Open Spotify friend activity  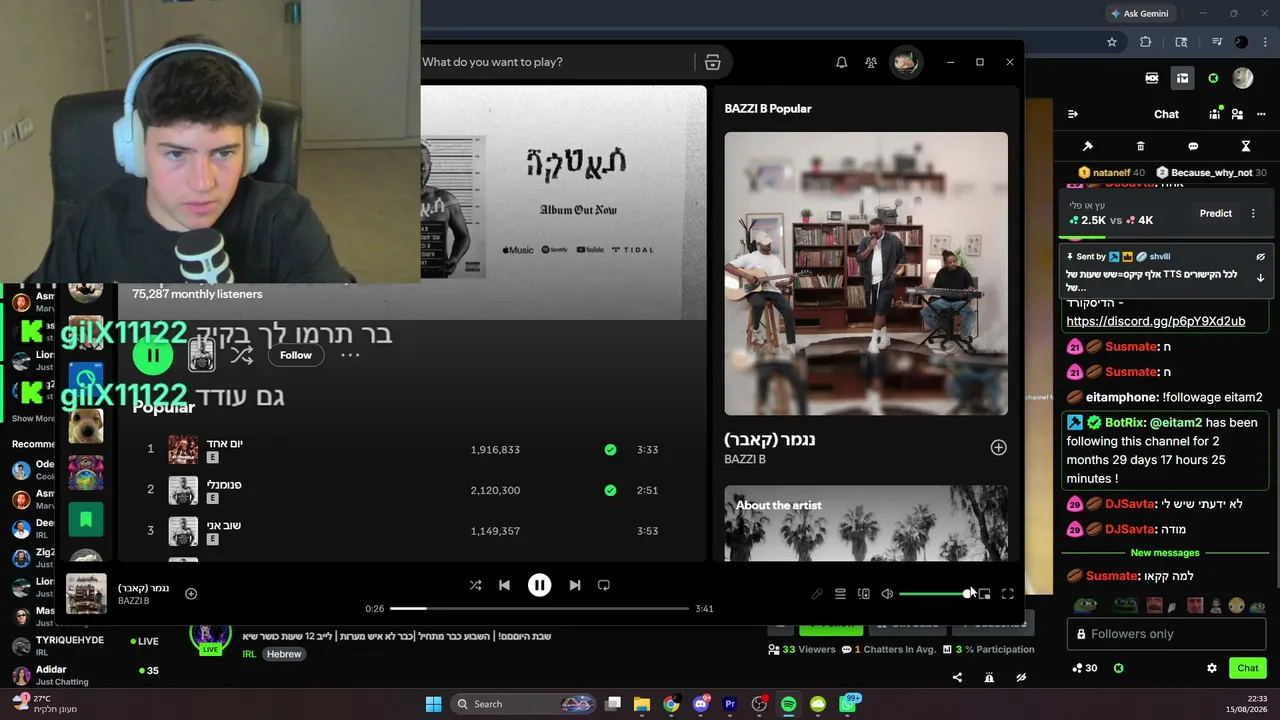point(871,62)
